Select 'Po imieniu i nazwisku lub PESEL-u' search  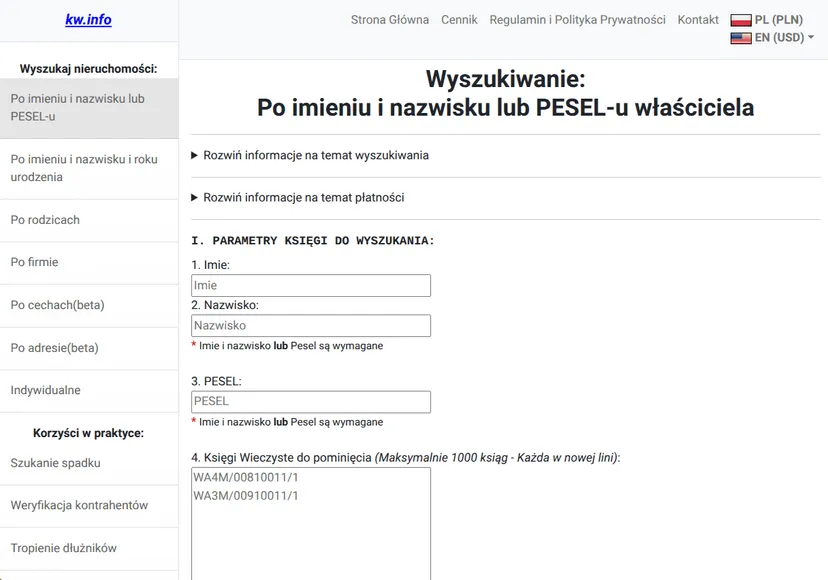(89, 108)
